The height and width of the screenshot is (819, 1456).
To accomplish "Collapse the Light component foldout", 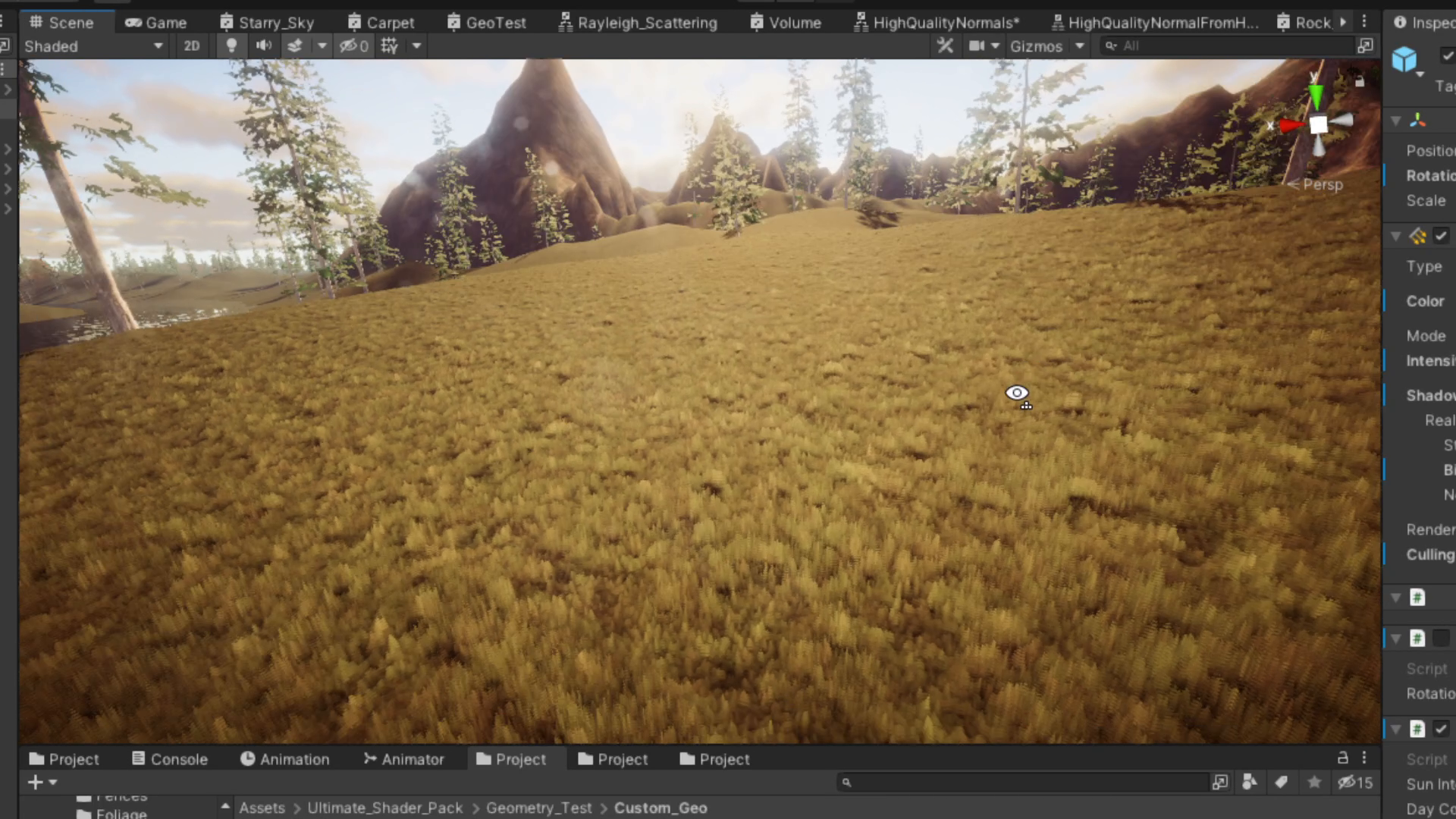I will tap(1395, 236).
